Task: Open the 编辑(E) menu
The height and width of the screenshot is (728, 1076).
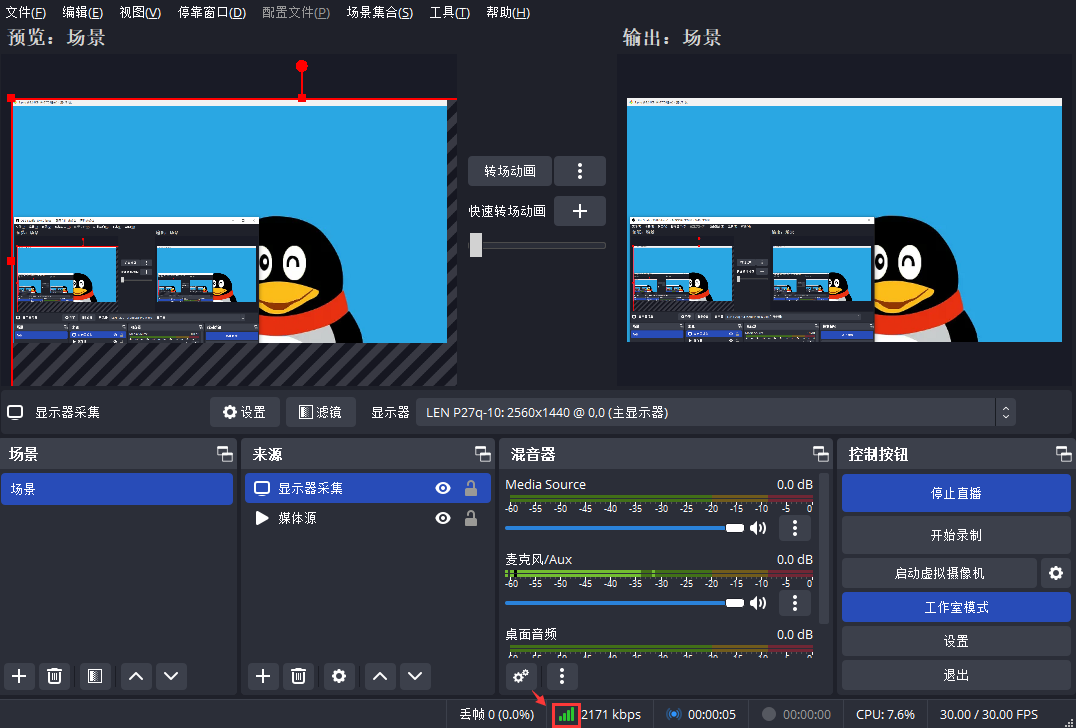Action: pyautogui.click(x=82, y=12)
